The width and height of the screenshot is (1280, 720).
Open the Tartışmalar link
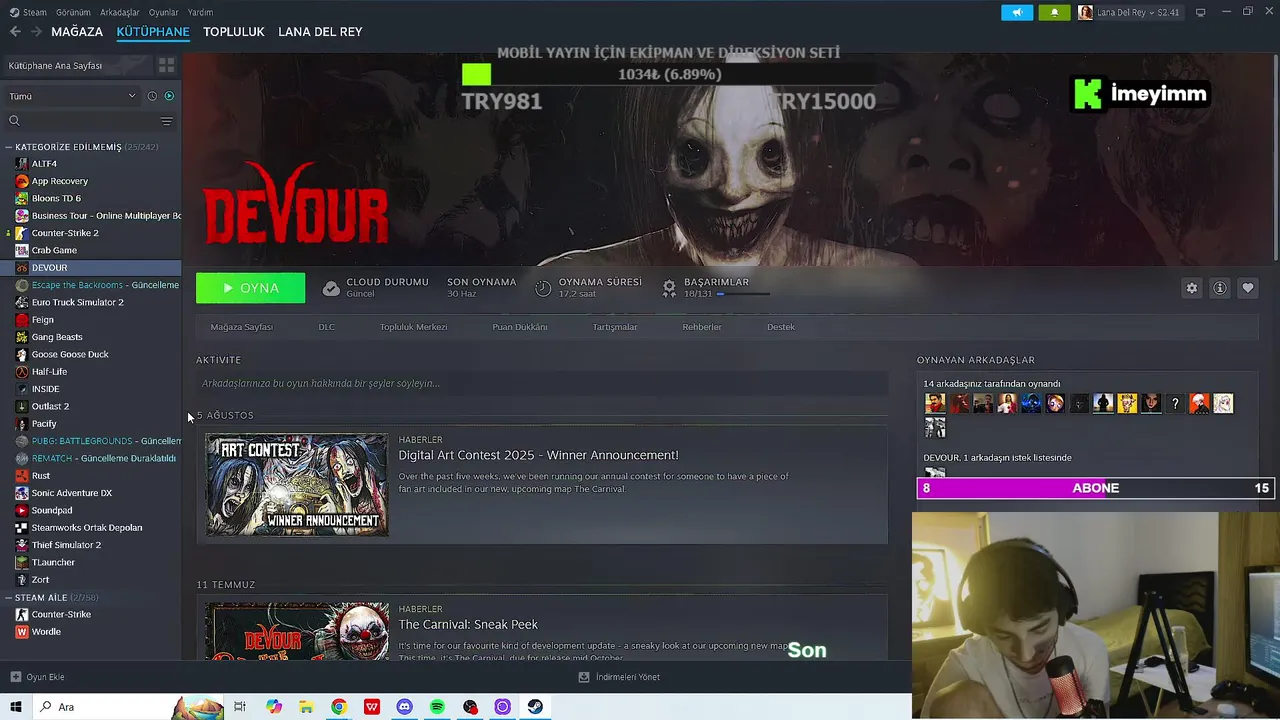(x=614, y=327)
